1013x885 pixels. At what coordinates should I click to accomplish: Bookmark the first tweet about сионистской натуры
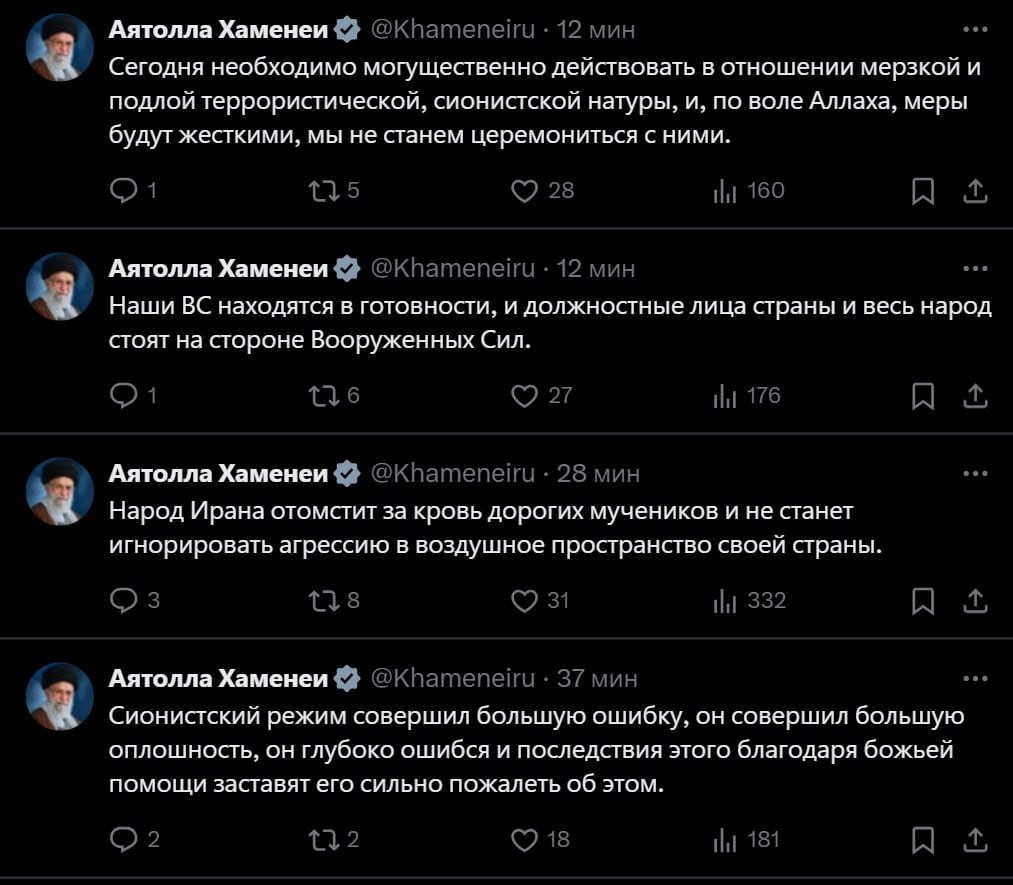[x=923, y=191]
